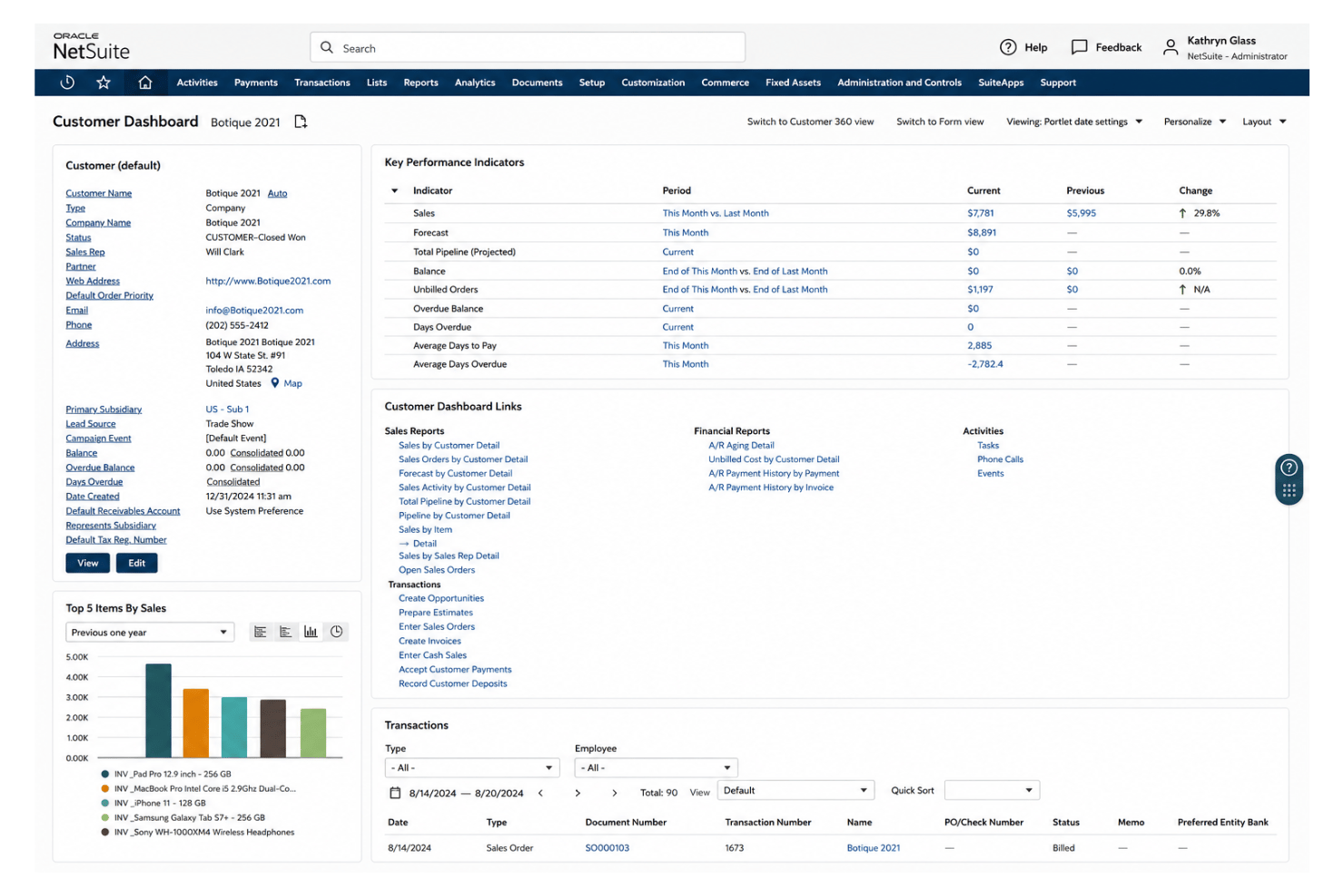This screenshot has width=1344, height=896.
Task: Select the vertical column chart icon
Action: pyautogui.click(x=311, y=632)
